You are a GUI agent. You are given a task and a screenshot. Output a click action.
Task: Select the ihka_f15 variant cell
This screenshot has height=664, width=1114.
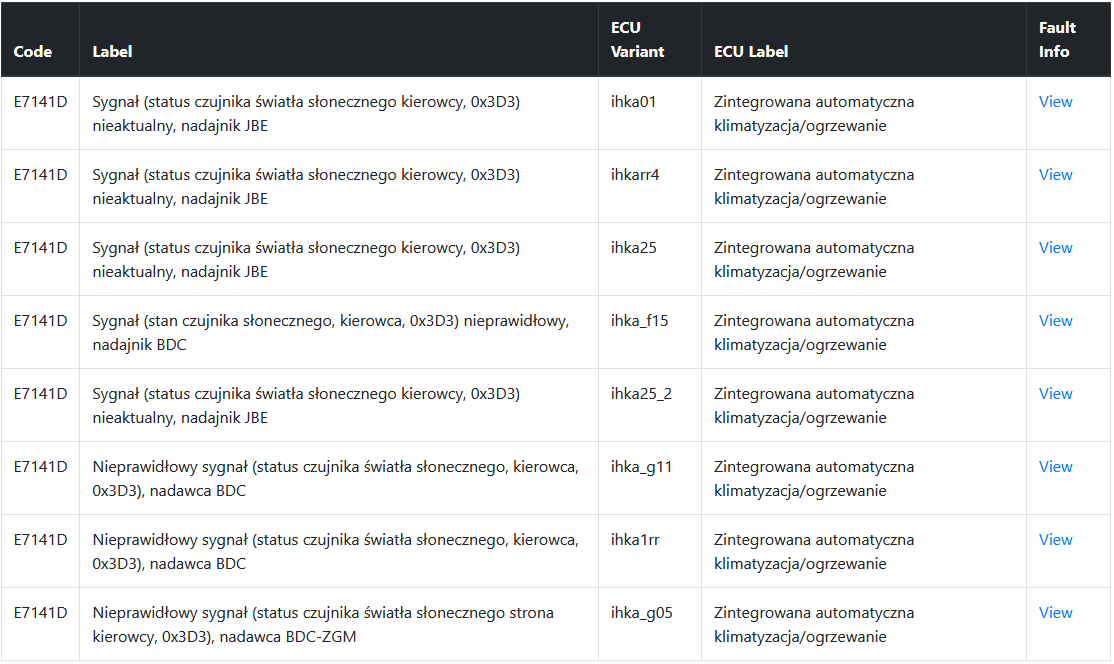point(639,322)
